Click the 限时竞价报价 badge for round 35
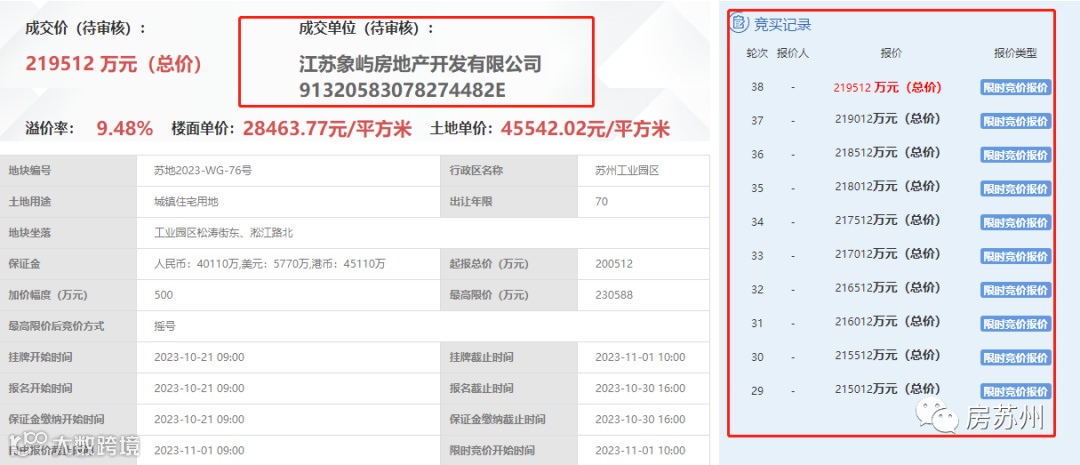Image resolution: width=1080 pixels, height=465 pixels. tap(1016, 189)
